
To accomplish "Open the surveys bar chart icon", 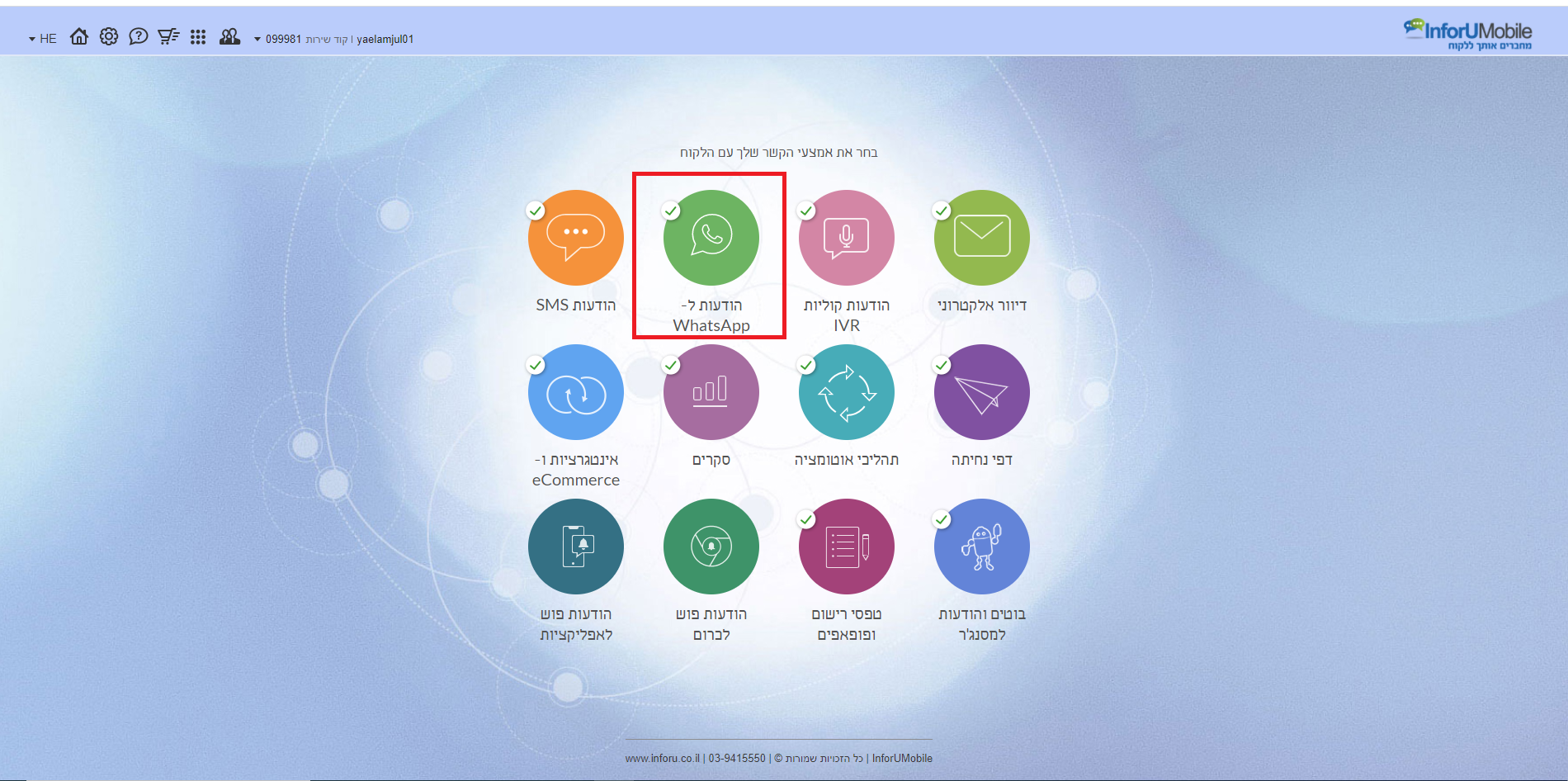I will pyautogui.click(x=711, y=392).
